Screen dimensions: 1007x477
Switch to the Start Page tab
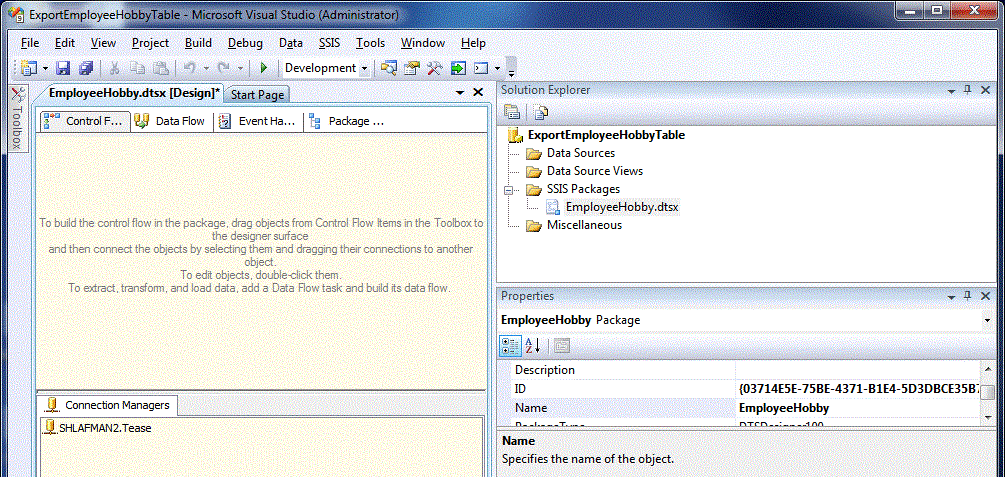[x=258, y=94]
